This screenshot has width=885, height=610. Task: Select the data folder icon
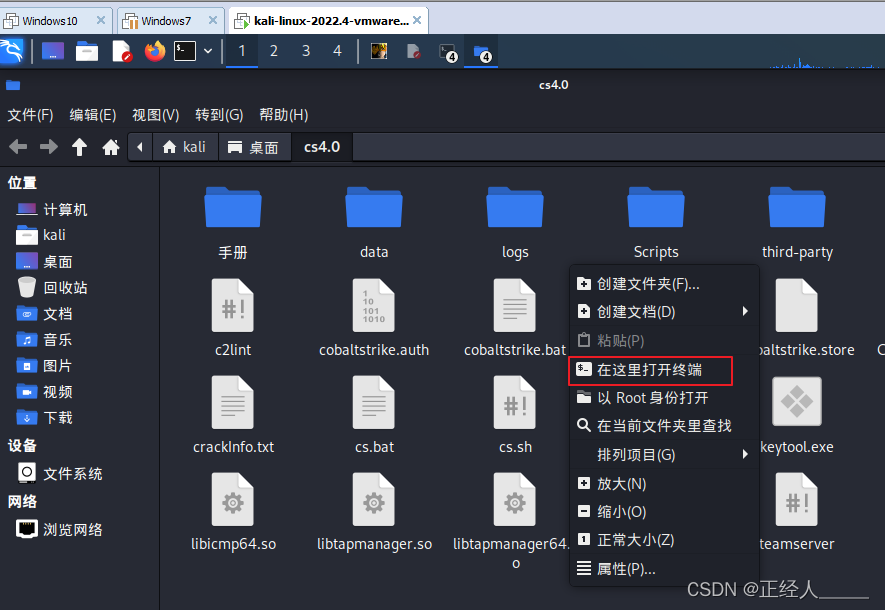(374, 208)
